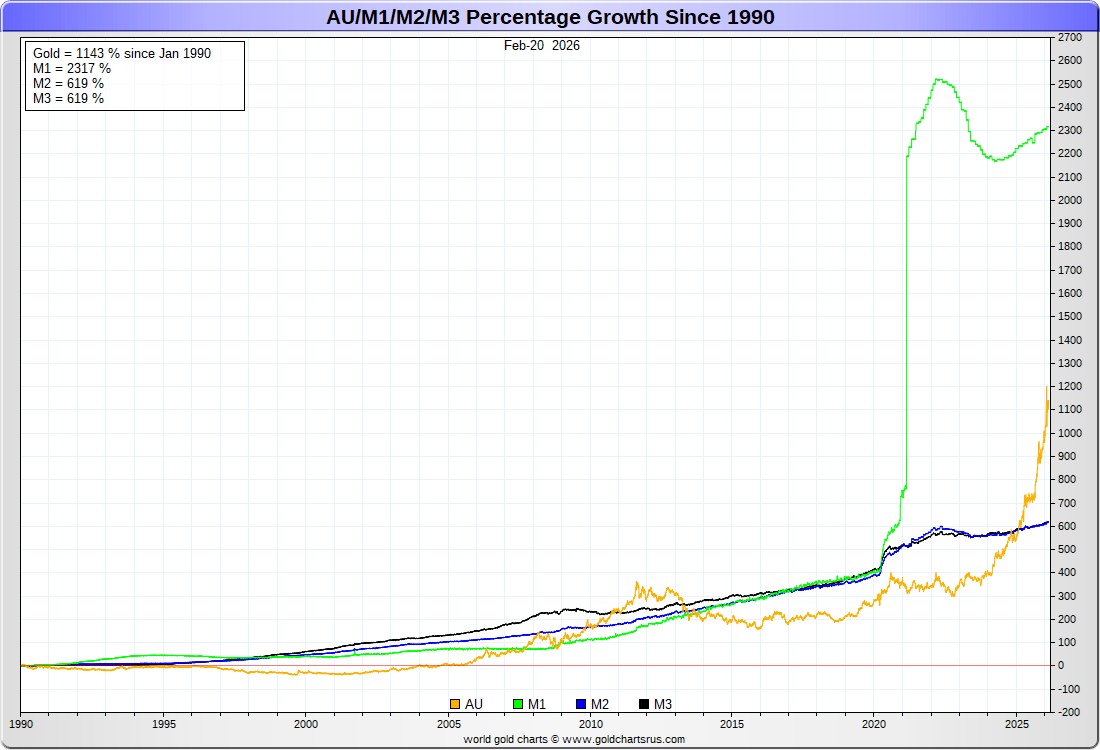Click the 2015 x-axis label
Image resolution: width=1100 pixels, height=750 pixels.
pyautogui.click(x=732, y=725)
